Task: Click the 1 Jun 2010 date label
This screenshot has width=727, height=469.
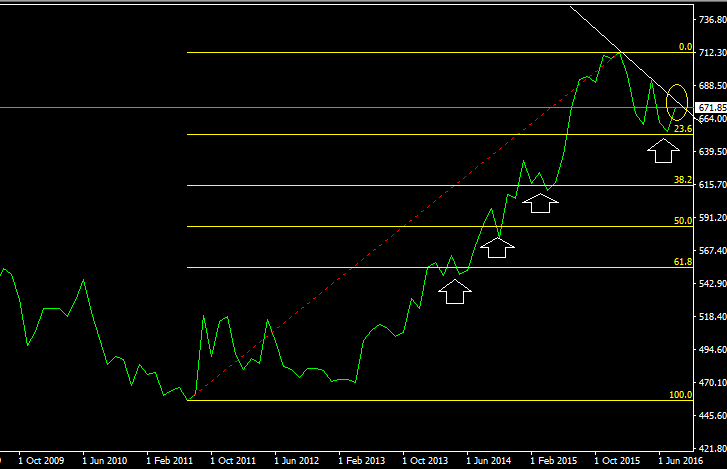Action: point(105,461)
